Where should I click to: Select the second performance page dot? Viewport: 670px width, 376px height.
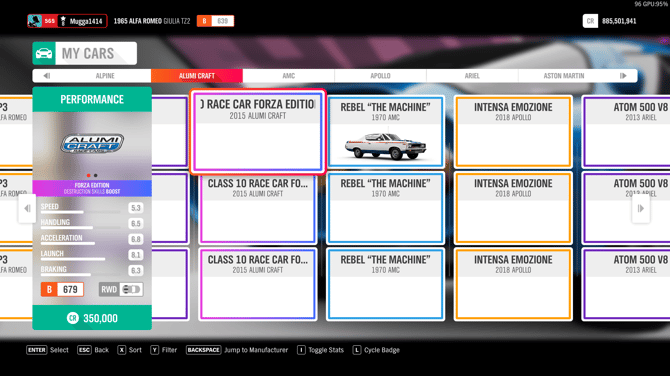click(x=96, y=176)
